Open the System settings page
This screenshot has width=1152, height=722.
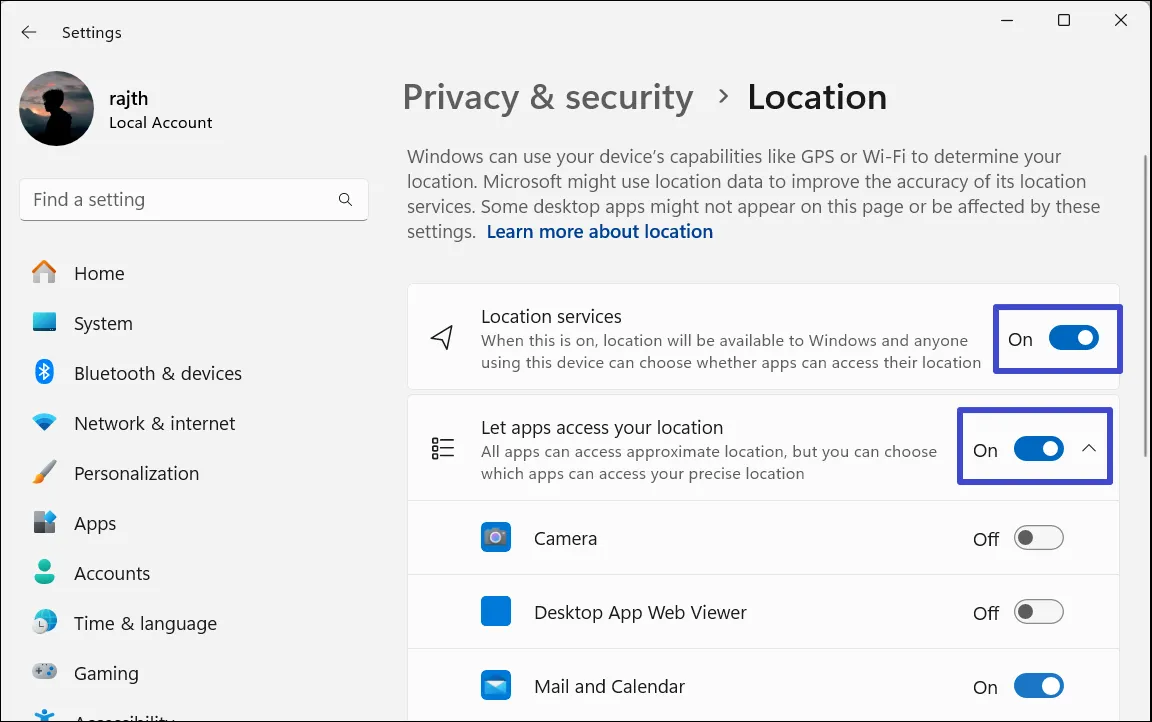tap(103, 324)
